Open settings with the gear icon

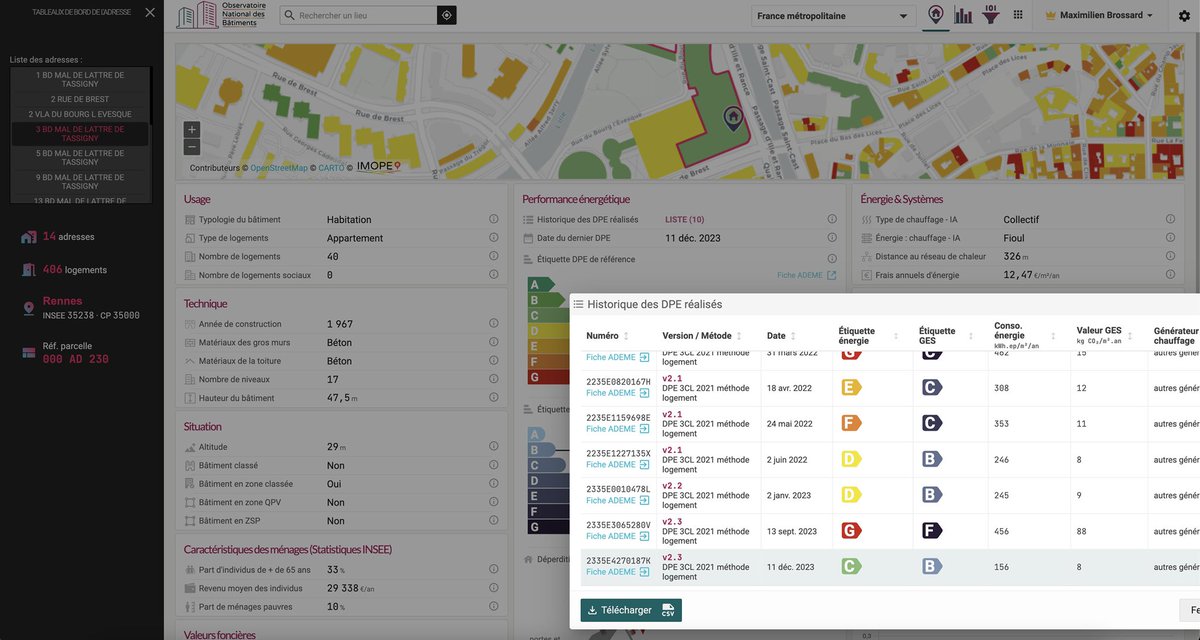tap(1184, 16)
